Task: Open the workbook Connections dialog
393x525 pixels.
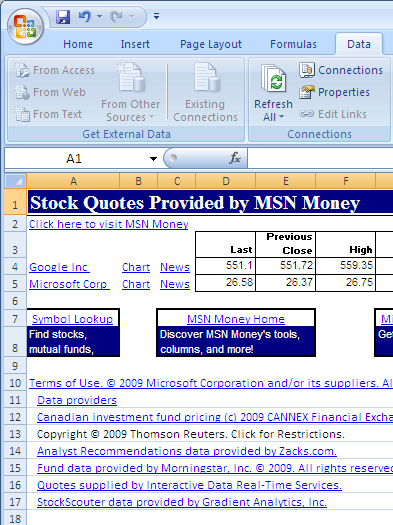Action: [x=341, y=70]
